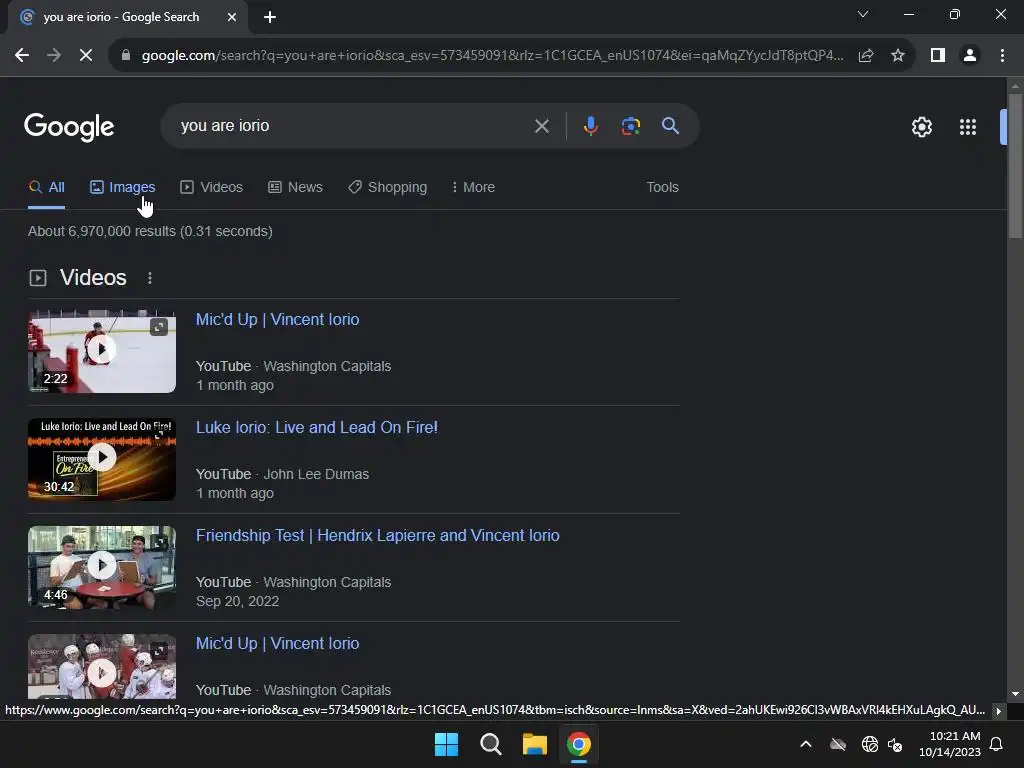Play the 2:22 hockey video thumbnail

(102, 350)
